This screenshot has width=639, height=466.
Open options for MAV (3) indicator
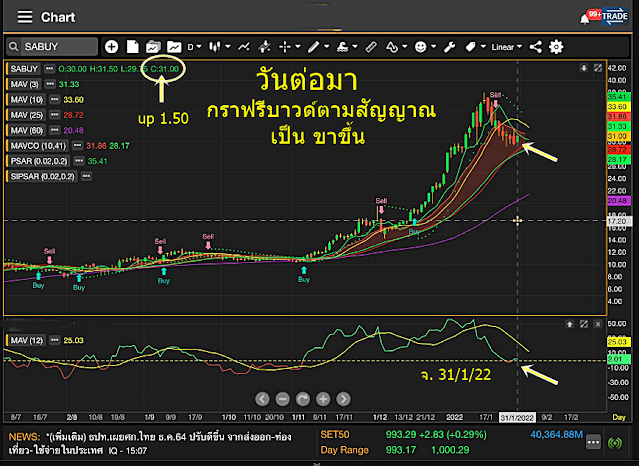50,84
